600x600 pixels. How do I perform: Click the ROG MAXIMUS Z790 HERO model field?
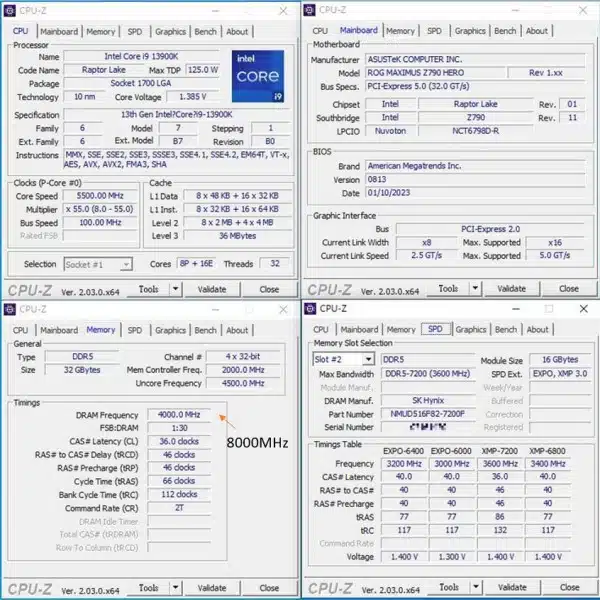click(x=435, y=73)
